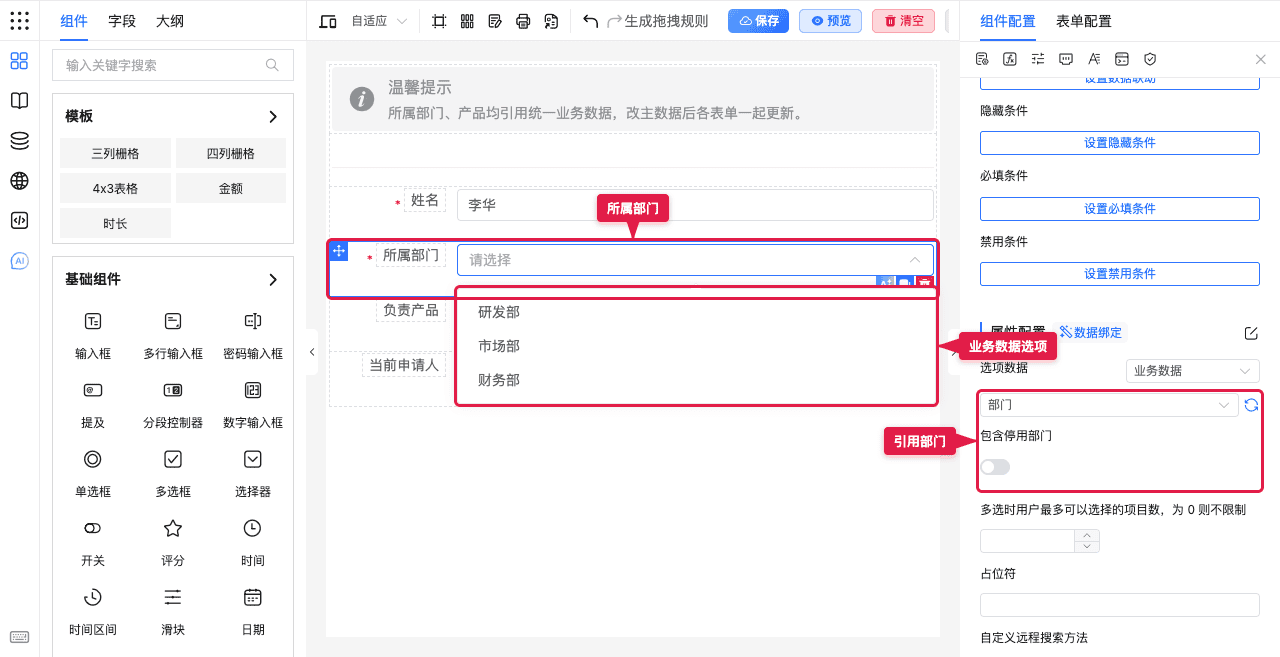Click the grid layout toolbar icon

pos(467,21)
